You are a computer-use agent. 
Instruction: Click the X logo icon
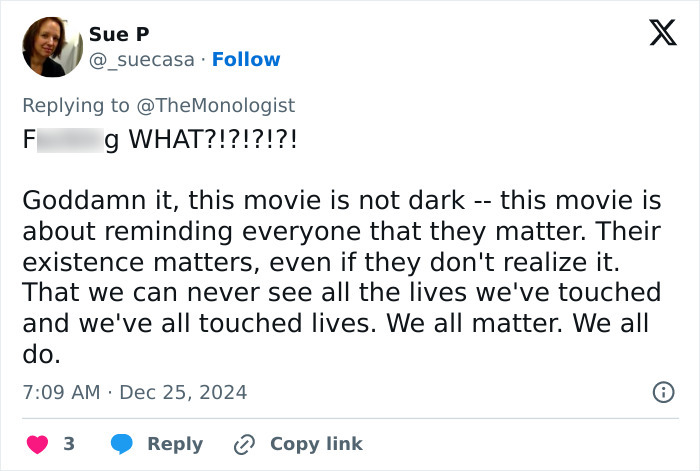point(655,35)
